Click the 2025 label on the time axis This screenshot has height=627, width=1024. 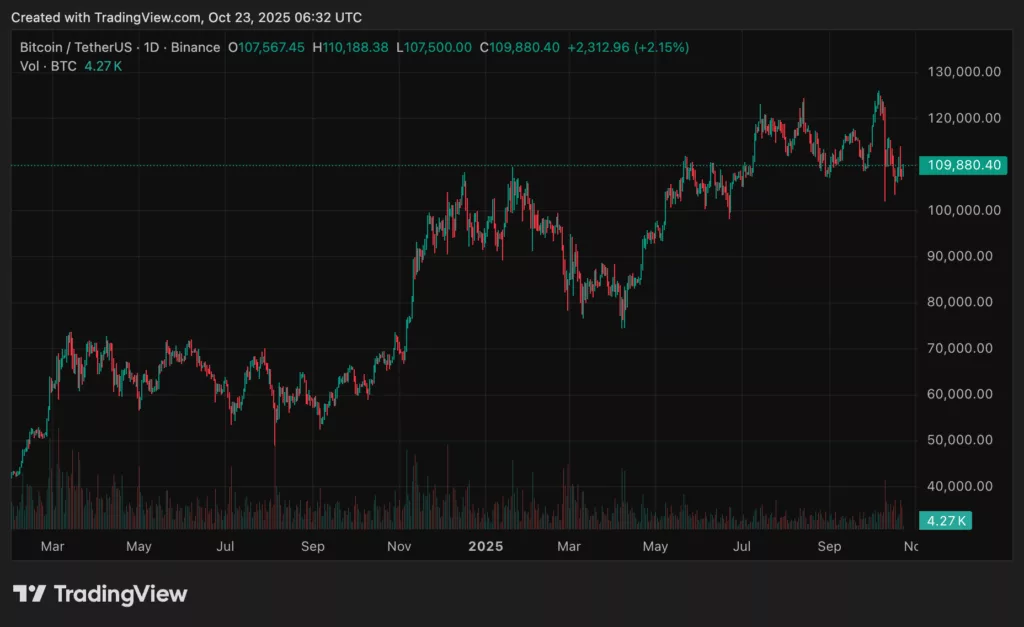coord(486,547)
